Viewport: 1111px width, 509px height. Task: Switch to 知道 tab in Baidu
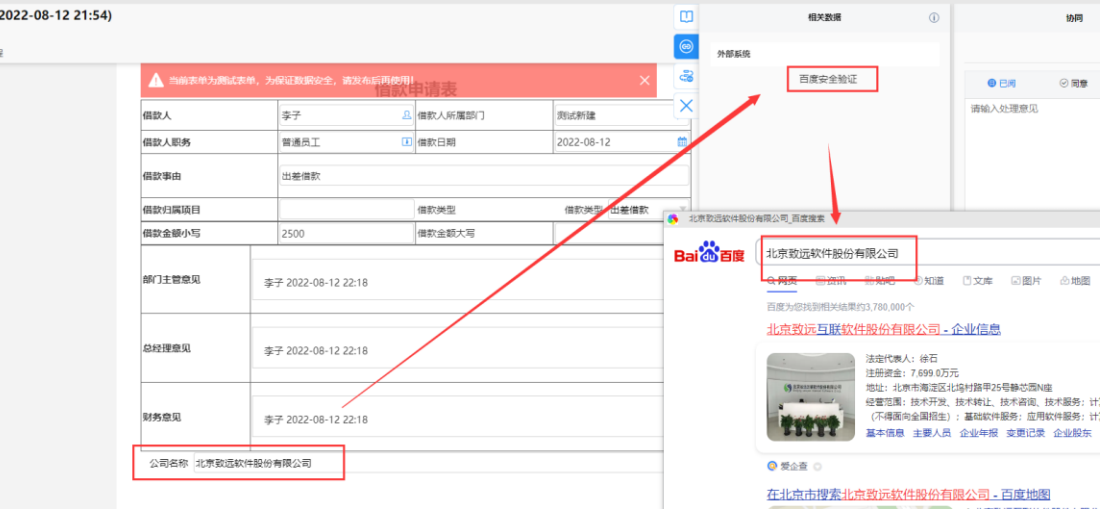[929, 281]
